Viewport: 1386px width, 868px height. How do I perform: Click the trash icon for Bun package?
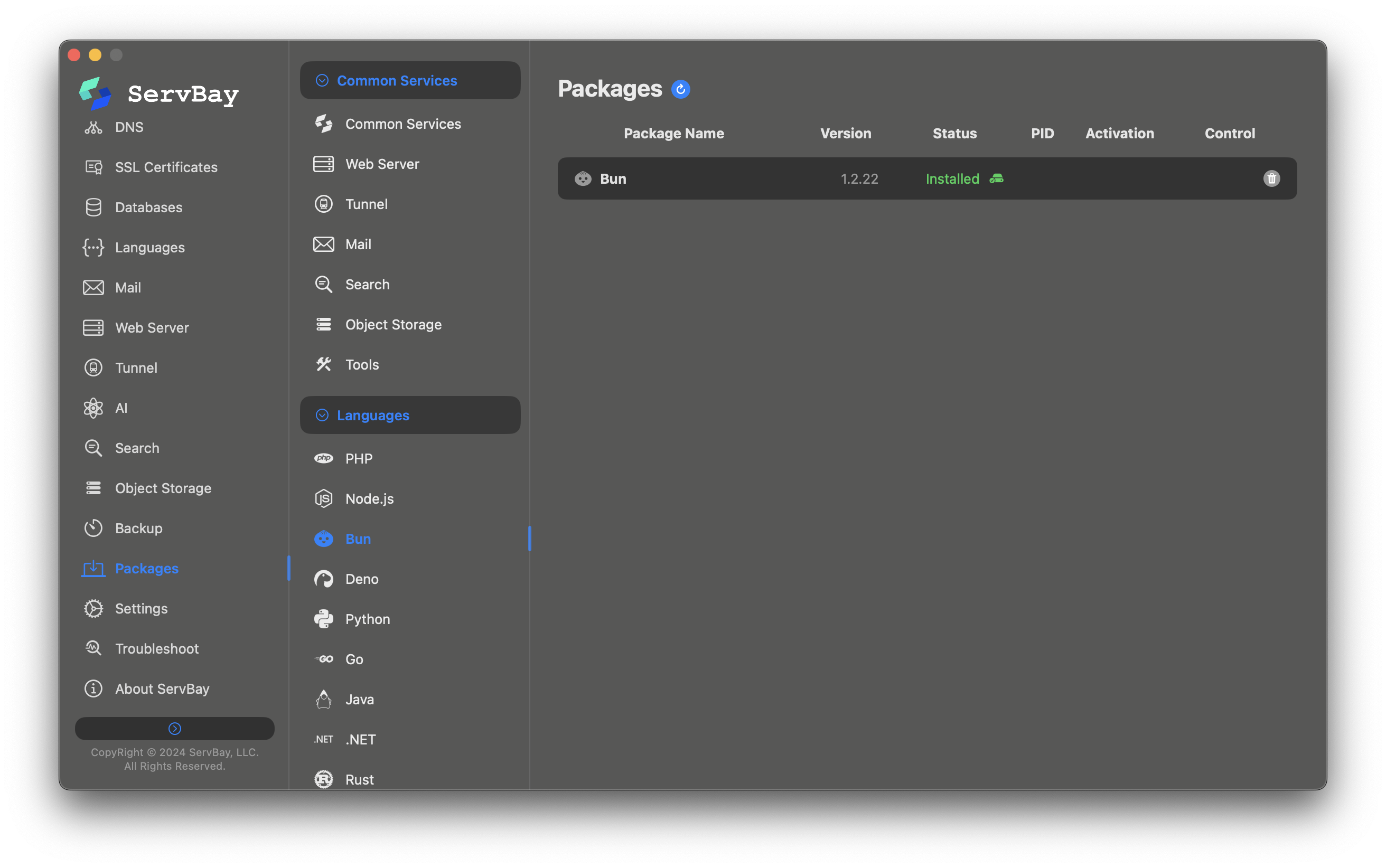pyautogui.click(x=1271, y=178)
